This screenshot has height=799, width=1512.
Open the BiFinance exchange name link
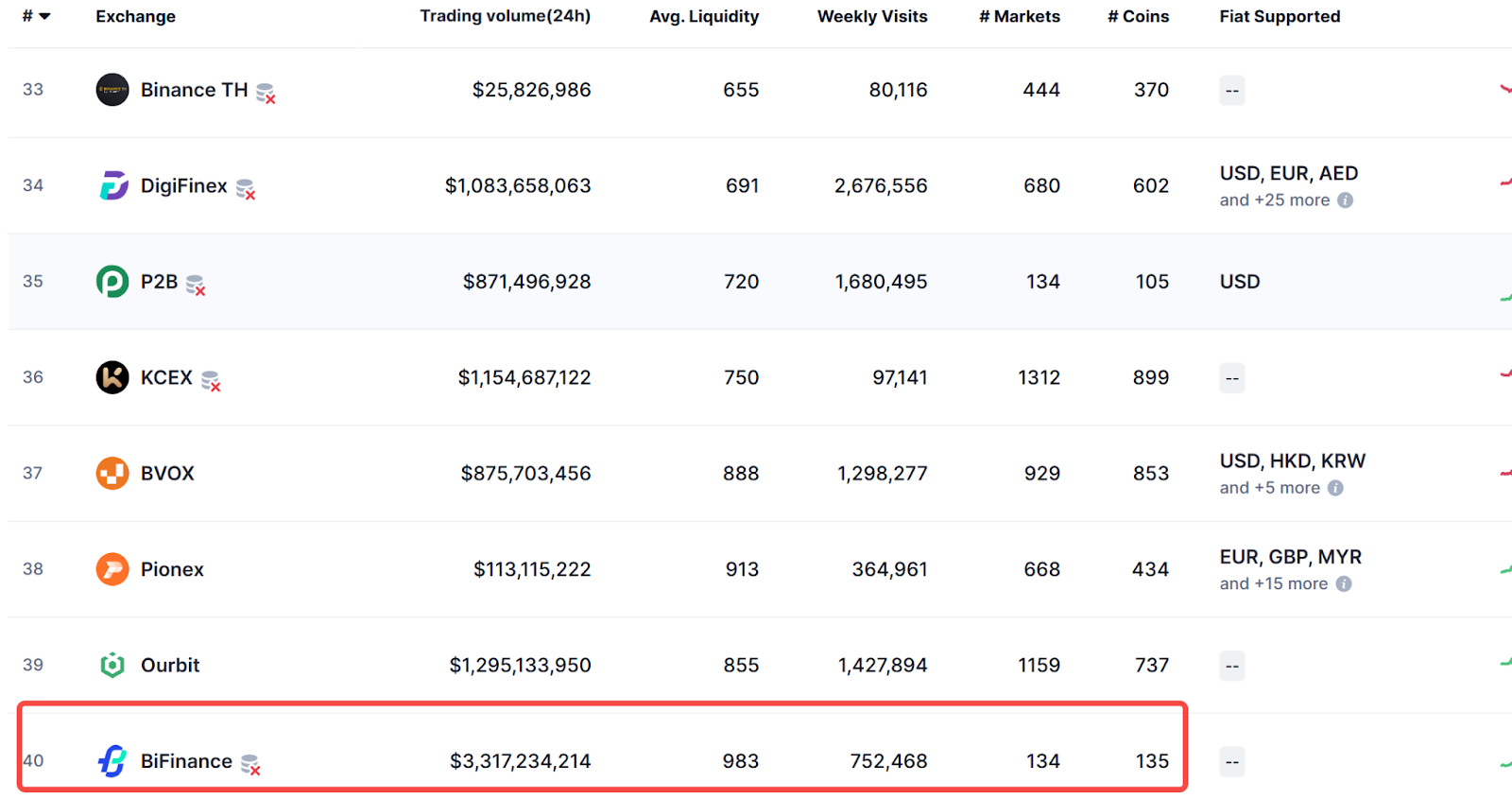click(x=186, y=761)
